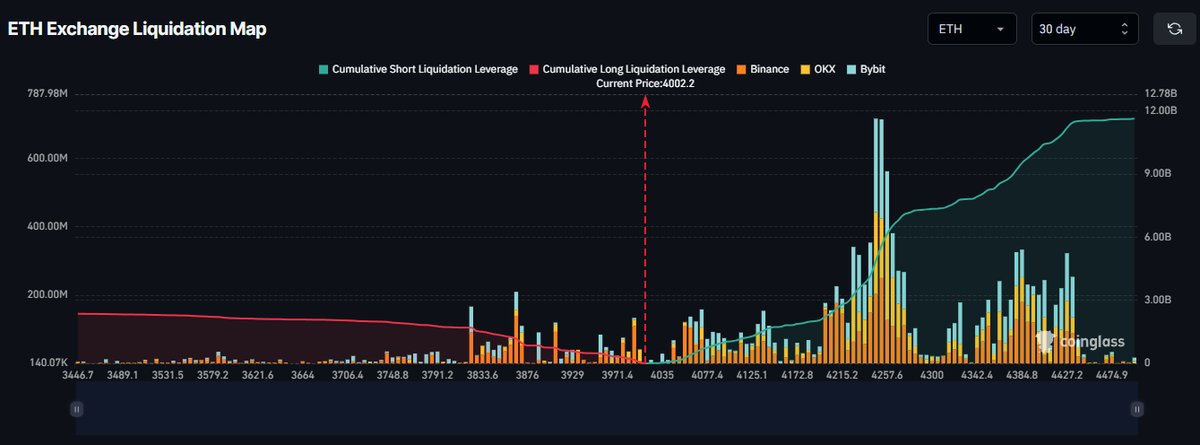Click the 30 day stepper arrows
The image size is (1200, 445).
pos(1124,29)
